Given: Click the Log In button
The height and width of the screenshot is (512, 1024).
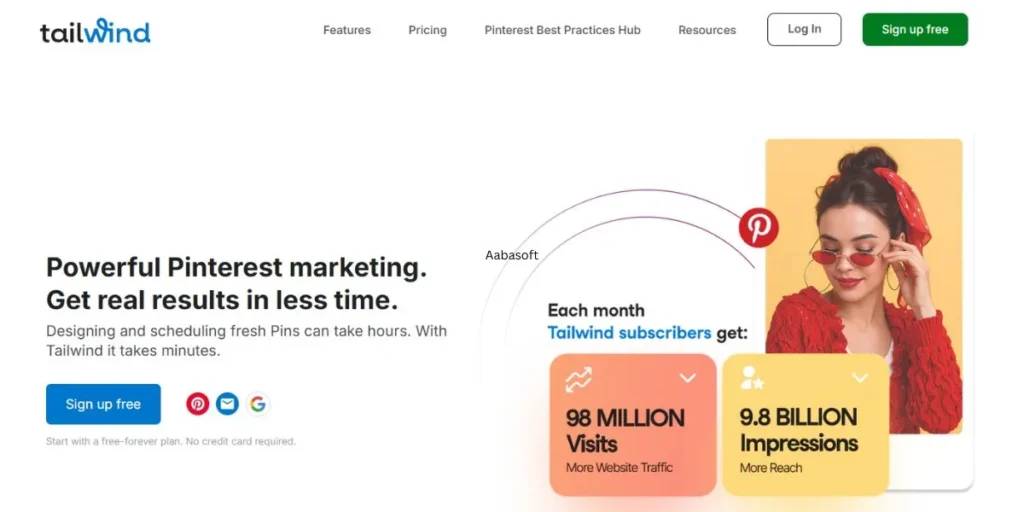Looking at the screenshot, I should [805, 29].
